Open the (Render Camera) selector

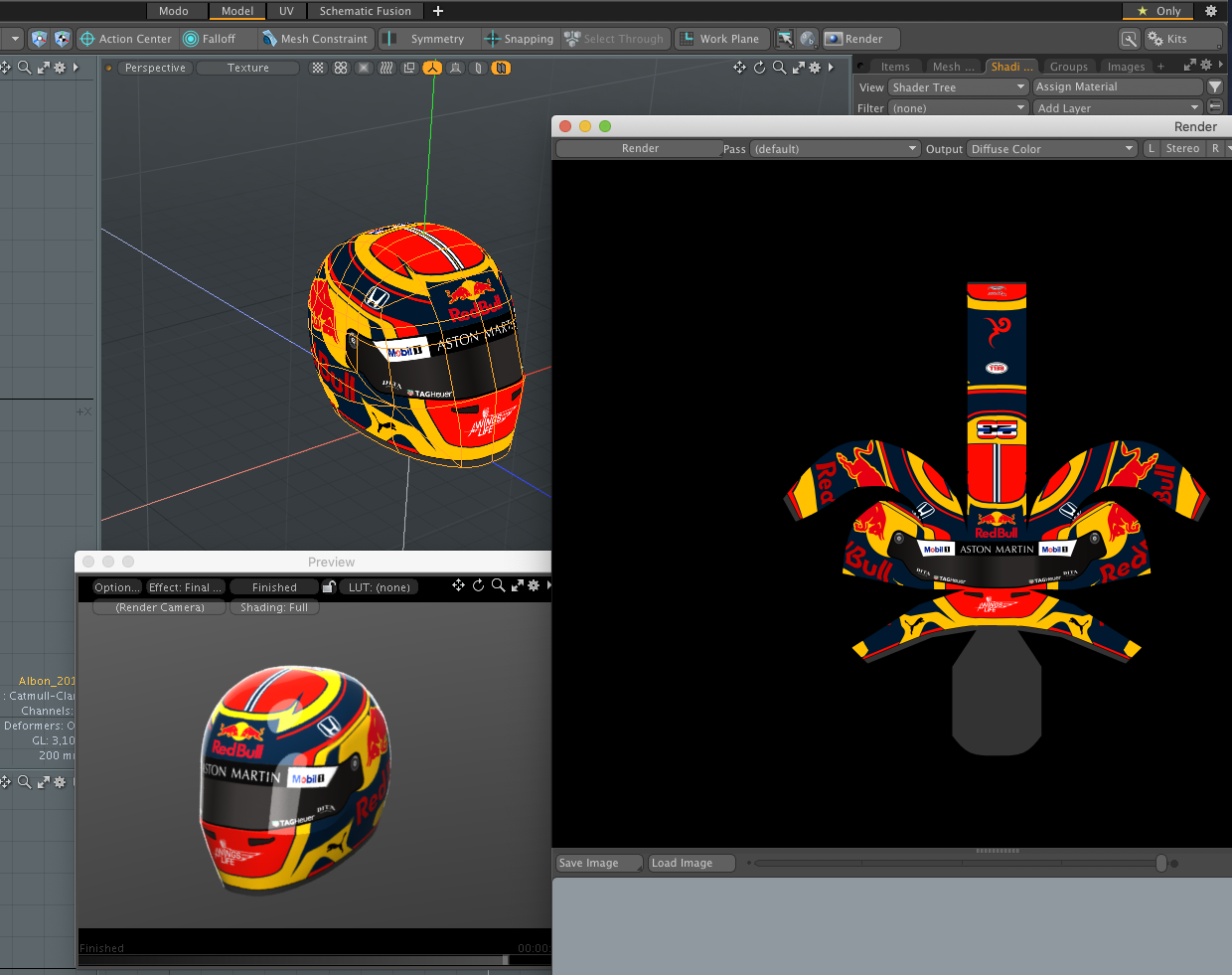click(160, 607)
